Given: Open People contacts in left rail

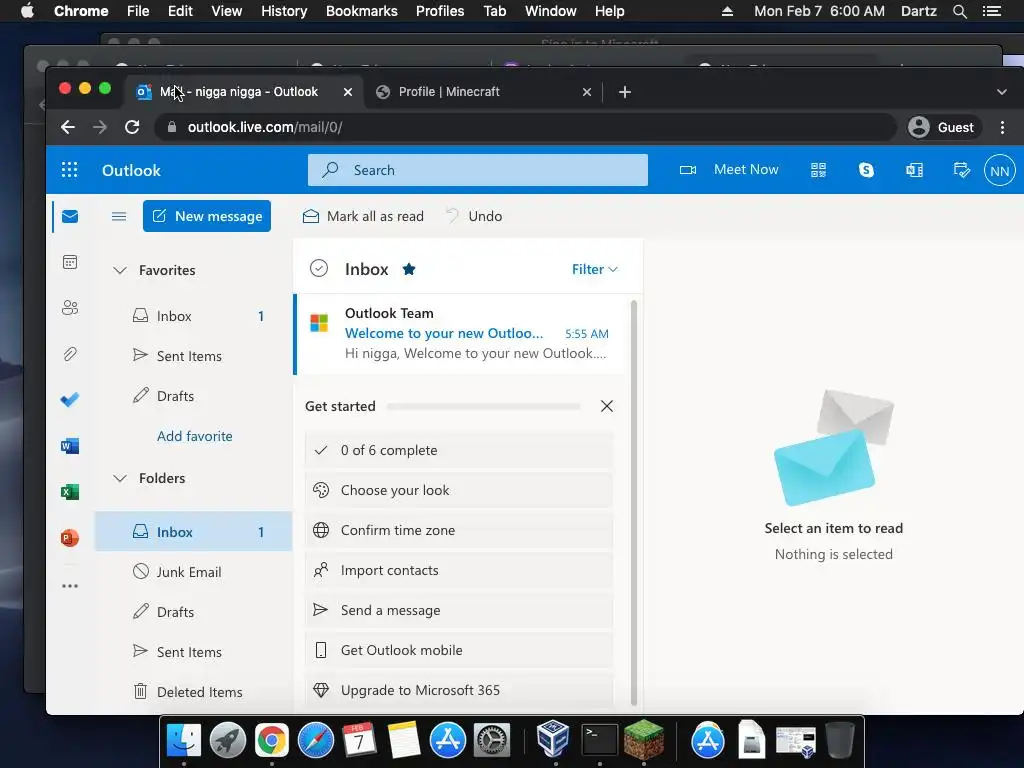Looking at the screenshot, I should (70, 308).
